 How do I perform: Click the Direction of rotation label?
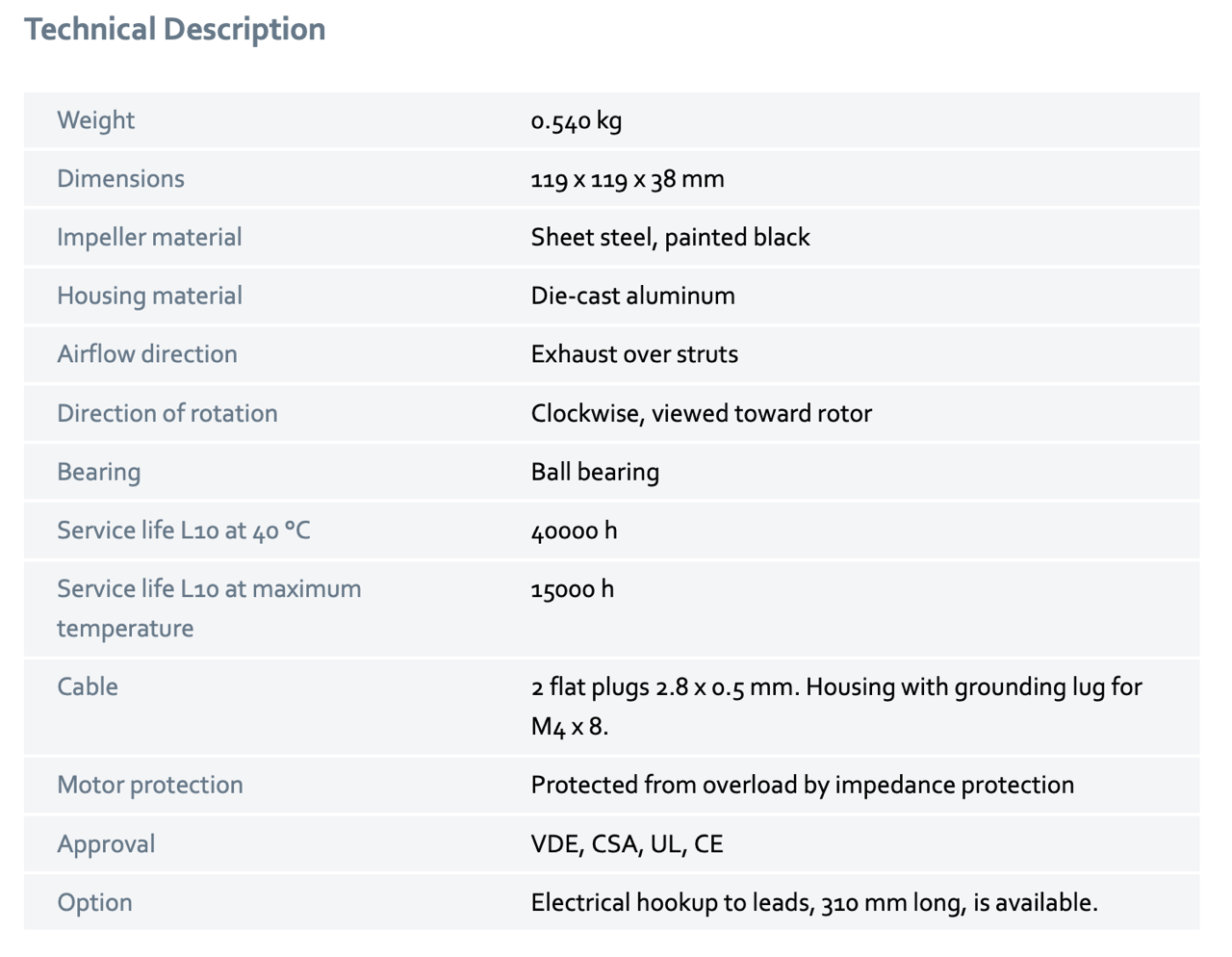click(x=167, y=414)
